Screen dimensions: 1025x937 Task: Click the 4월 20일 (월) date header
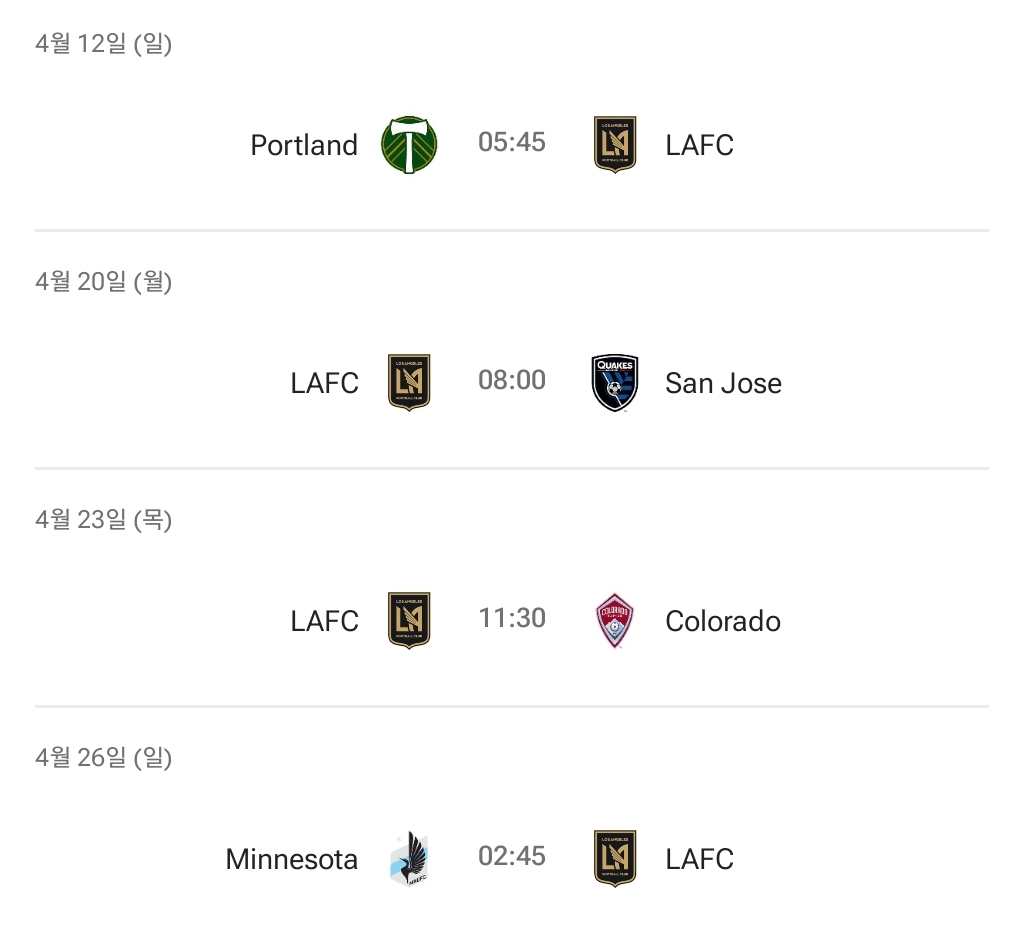pos(104,282)
